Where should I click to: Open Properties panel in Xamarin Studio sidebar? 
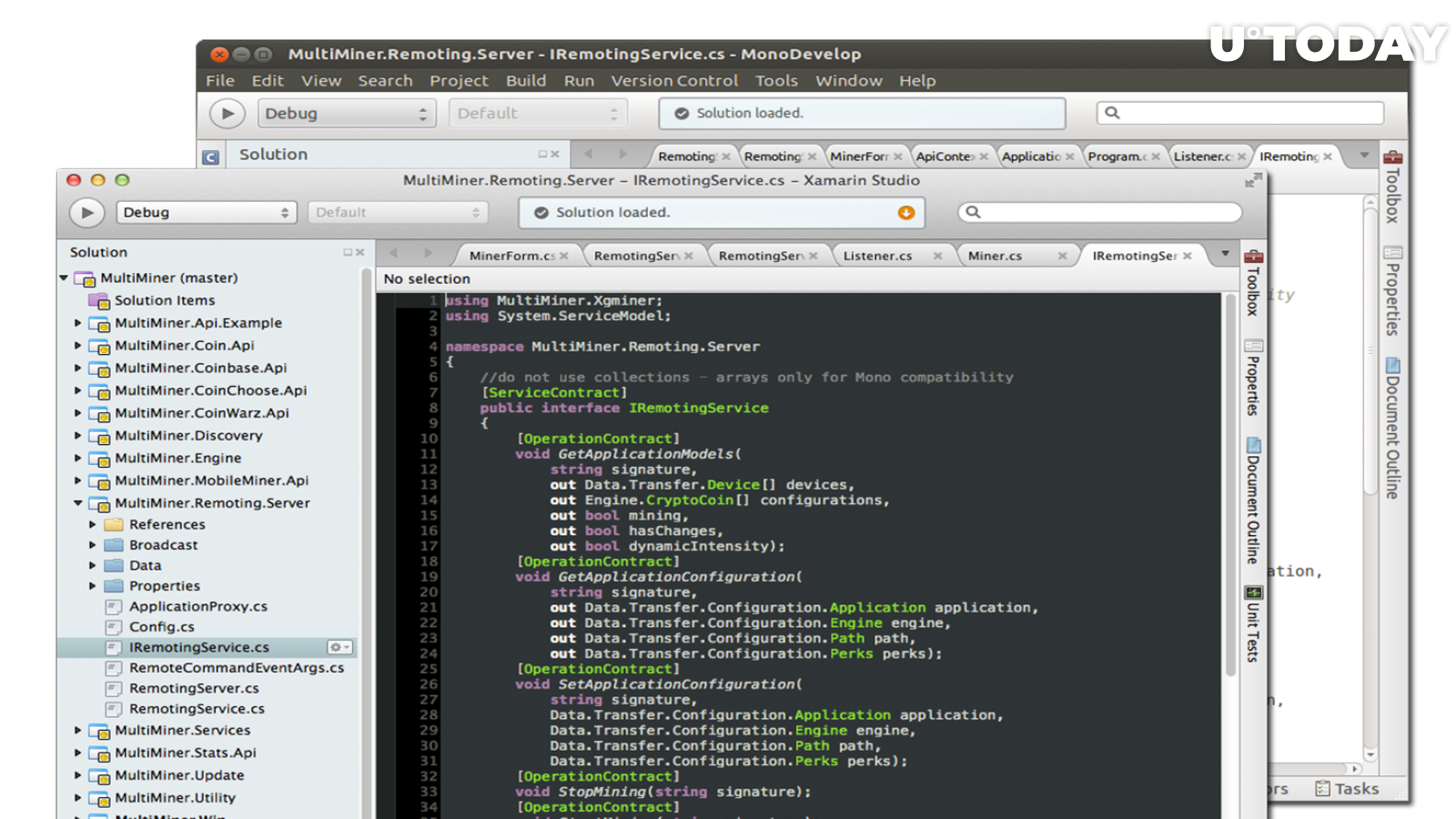click(1253, 377)
